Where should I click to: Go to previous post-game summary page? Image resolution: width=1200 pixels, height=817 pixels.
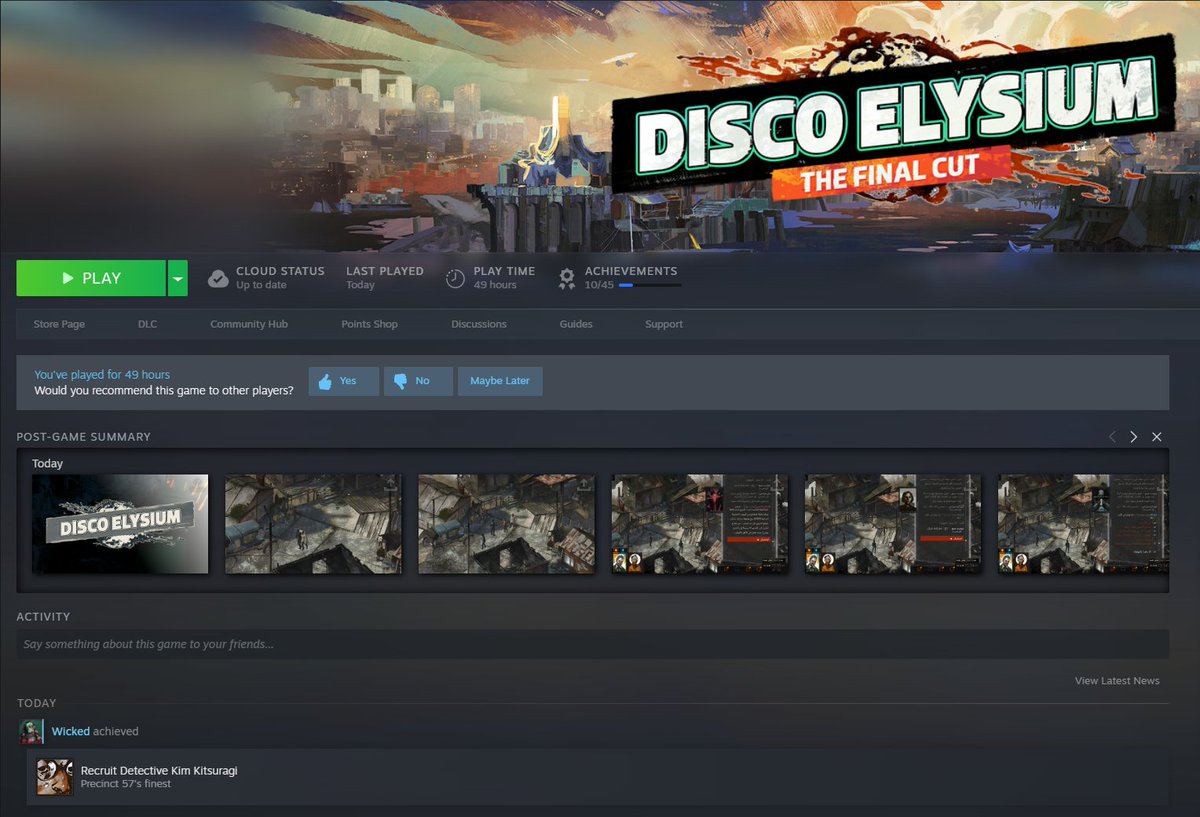1112,437
